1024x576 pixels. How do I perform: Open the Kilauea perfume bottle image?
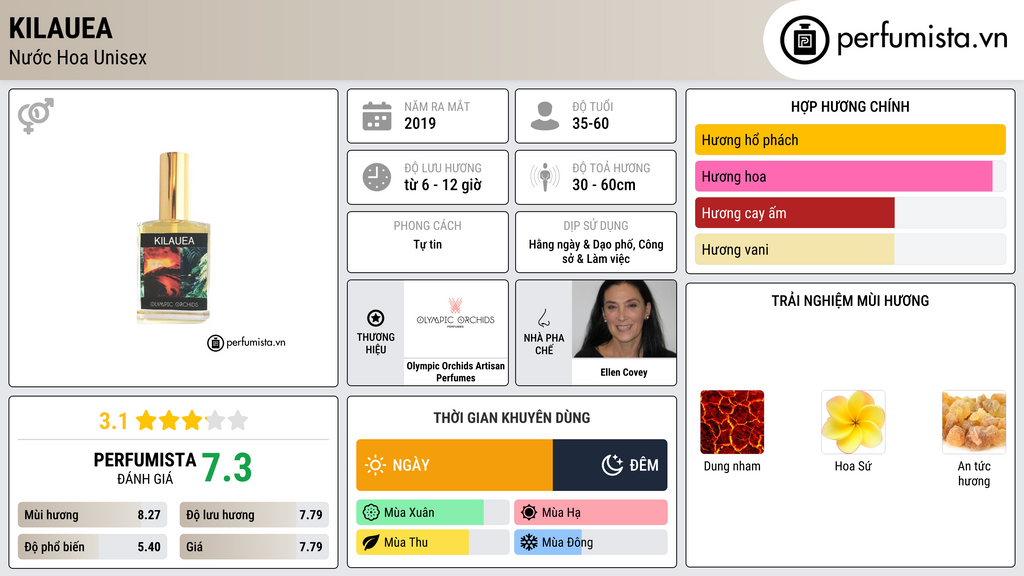[x=174, y=238]
